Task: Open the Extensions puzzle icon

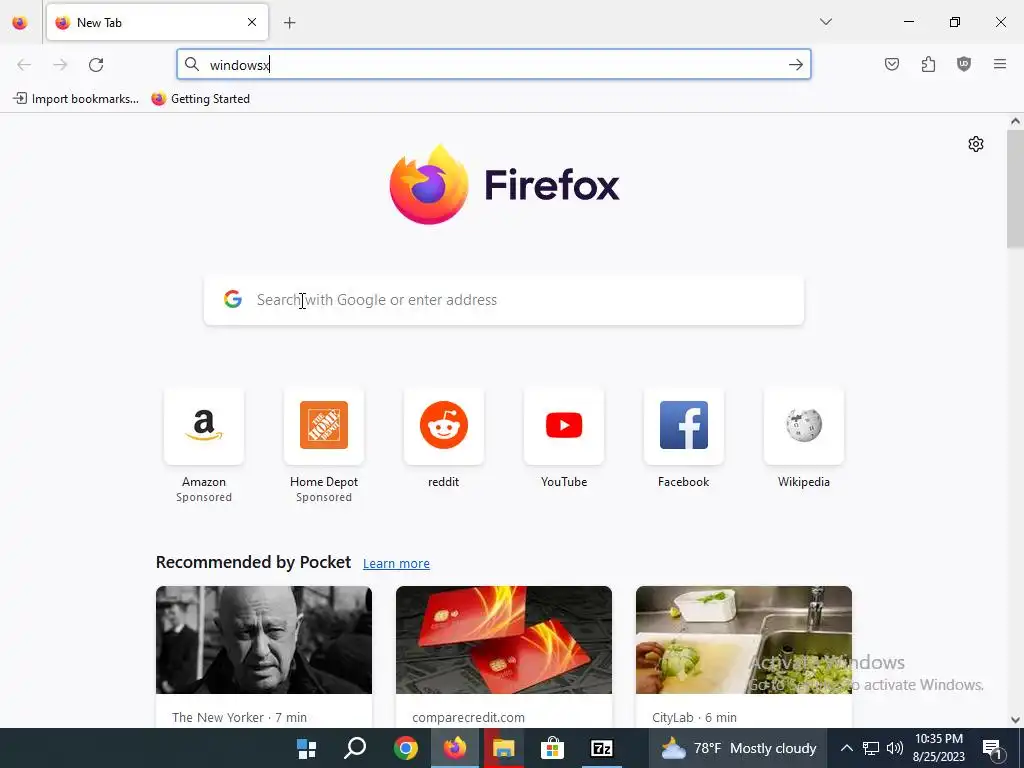Action: [928, 64]
